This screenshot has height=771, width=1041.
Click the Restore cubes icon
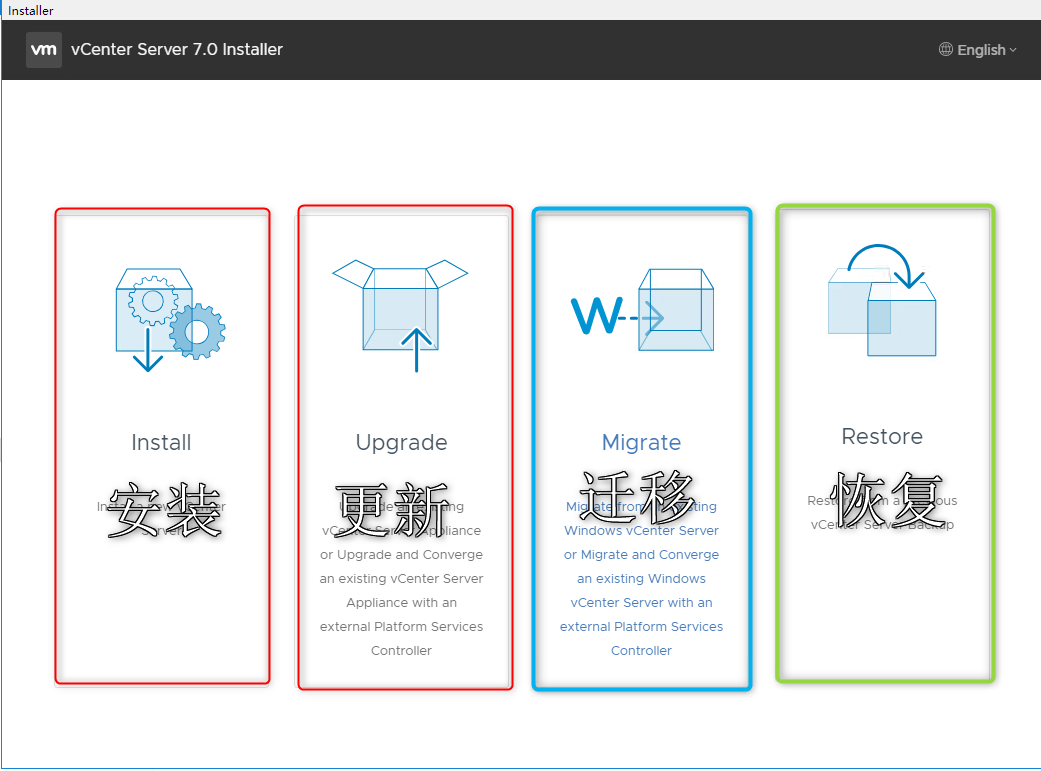(882, 300)
